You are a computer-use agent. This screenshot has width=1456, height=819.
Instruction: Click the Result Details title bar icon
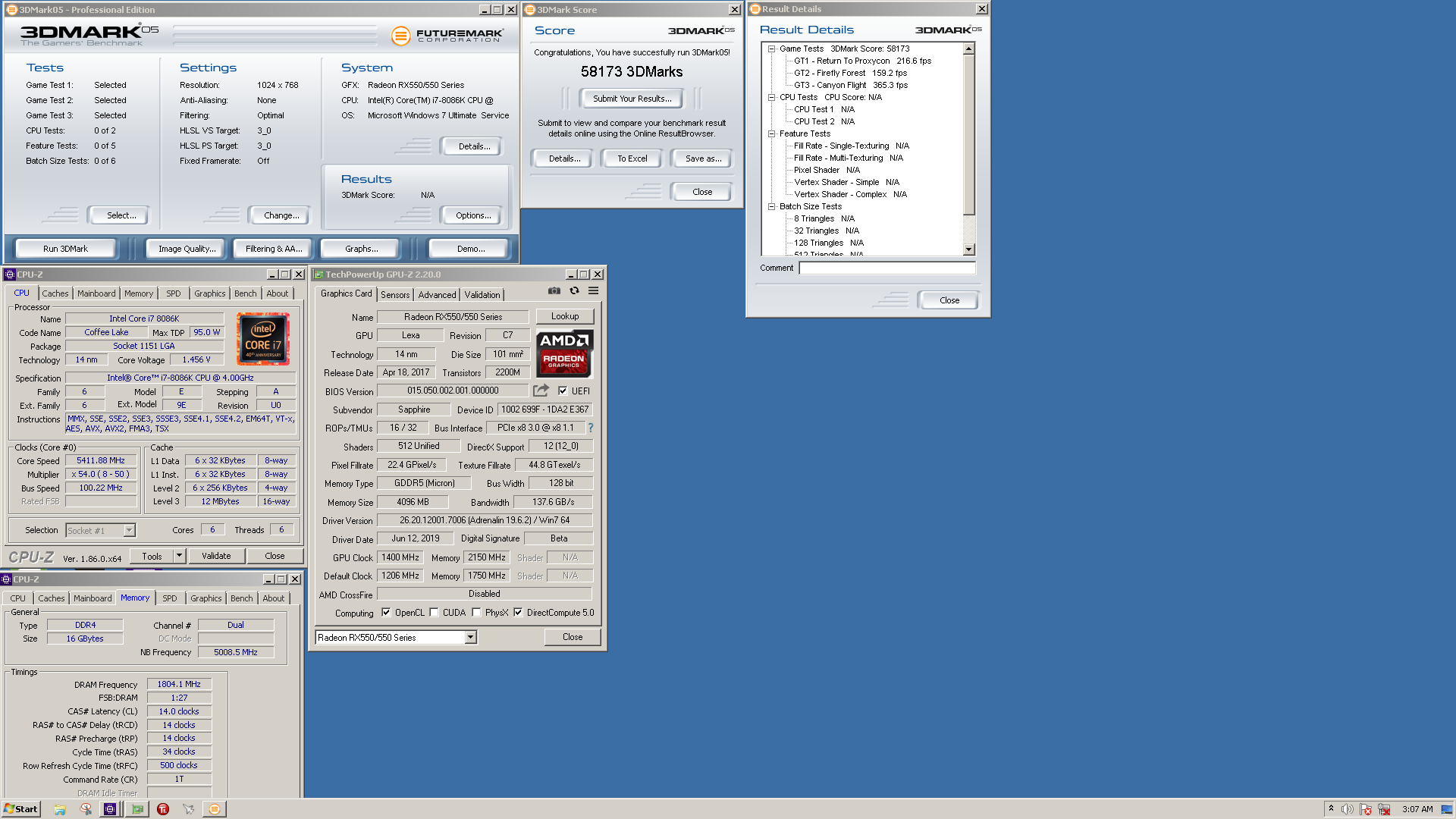[x=755, y=9]
